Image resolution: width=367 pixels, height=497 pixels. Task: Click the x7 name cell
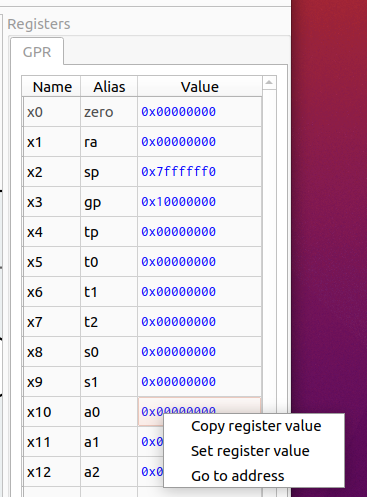[x=52, y=322]
